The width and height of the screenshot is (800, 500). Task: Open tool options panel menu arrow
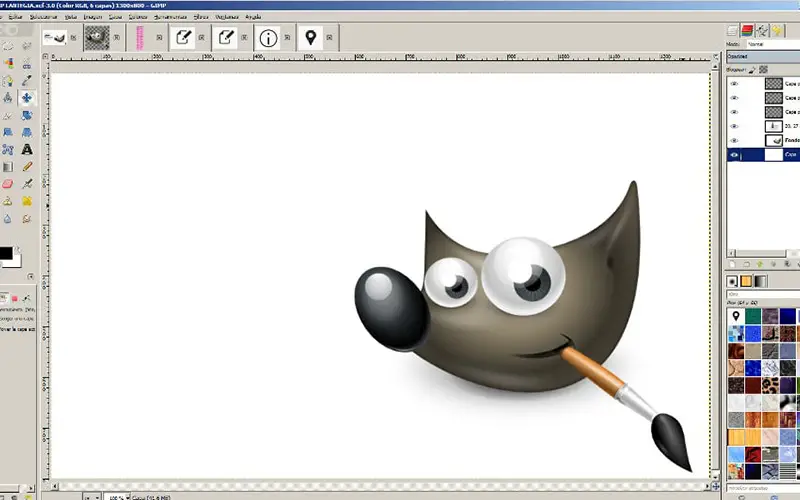click(31, 277)
